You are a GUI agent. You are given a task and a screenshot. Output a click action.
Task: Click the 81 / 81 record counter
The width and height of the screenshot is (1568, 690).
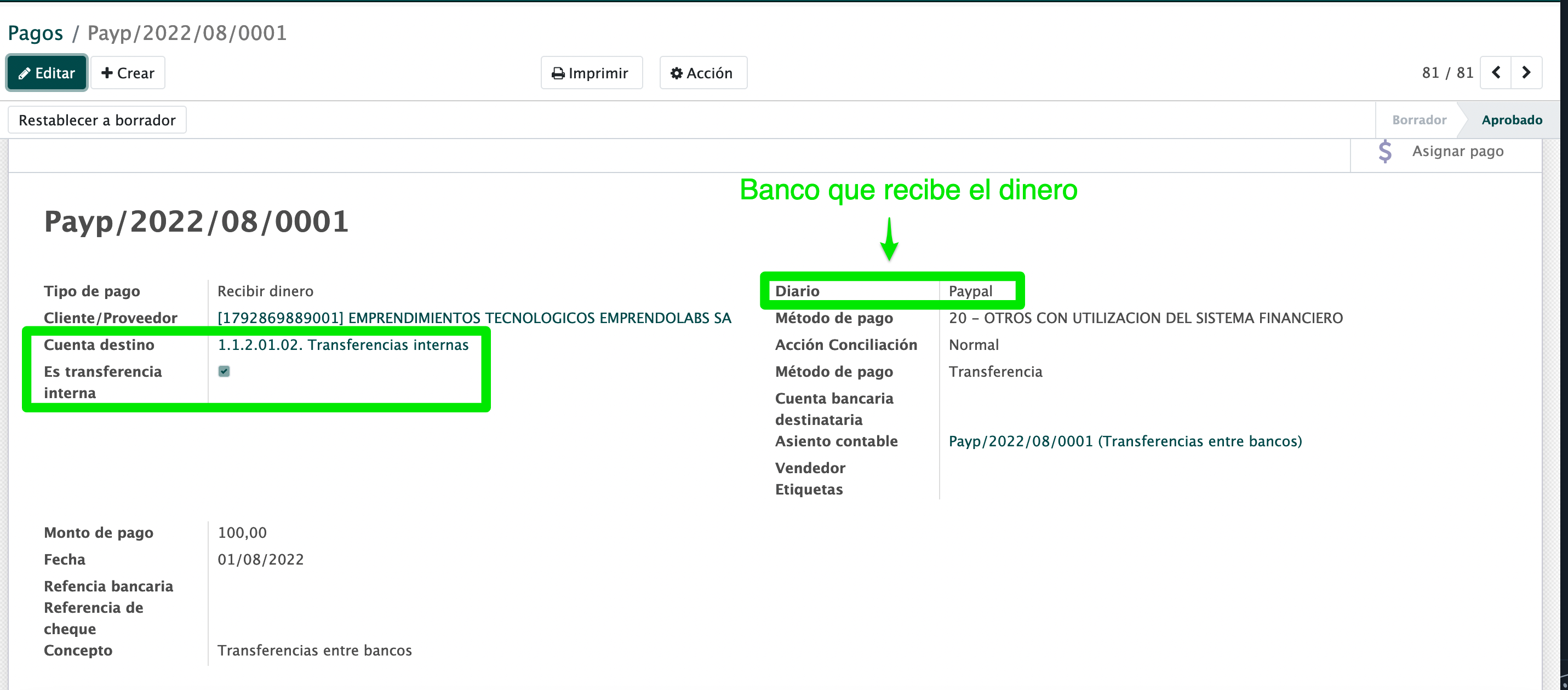tap(1447, 72)
